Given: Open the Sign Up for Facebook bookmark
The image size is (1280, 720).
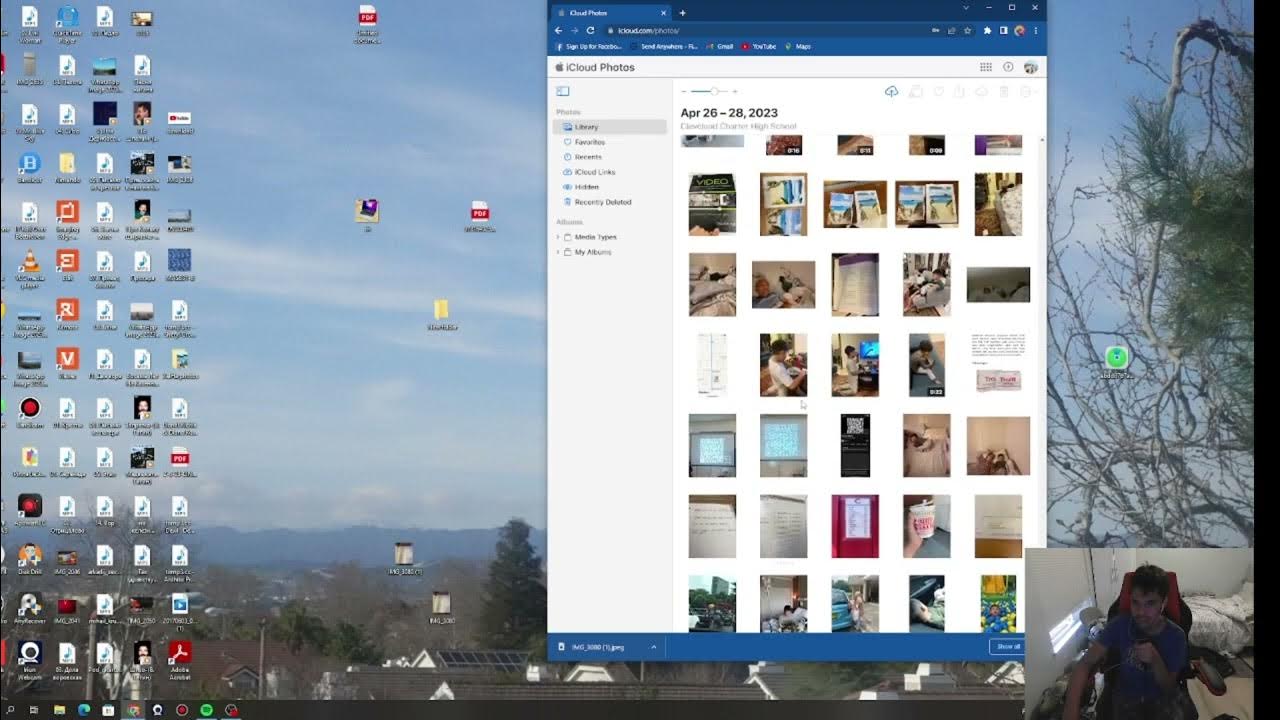Looking at the screenshot, I should pyautogui.click(x=588, y=47).
